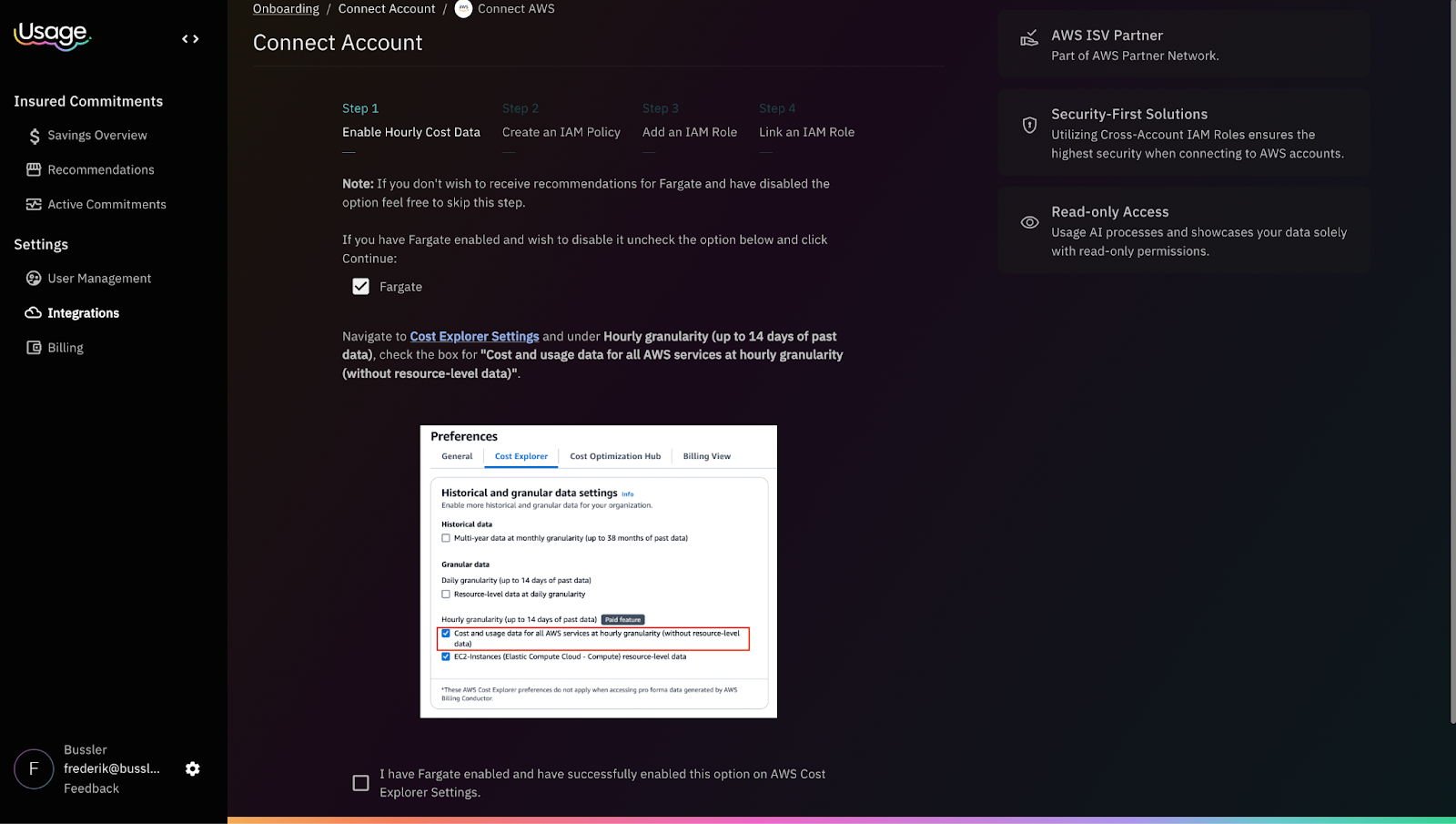Click the Billing sidebar icon
This screenshot has height=824, width=1456.
coord(34,348)
